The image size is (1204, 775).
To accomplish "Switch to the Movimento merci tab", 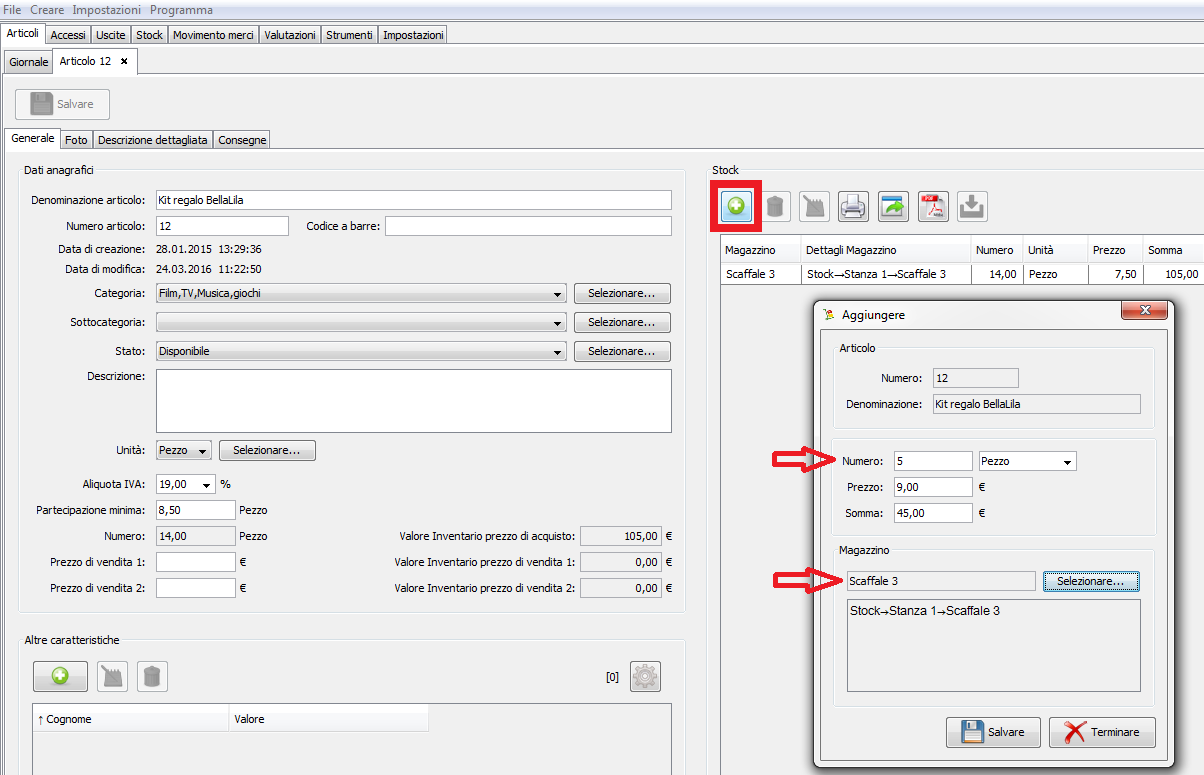I will coord(214,35).
